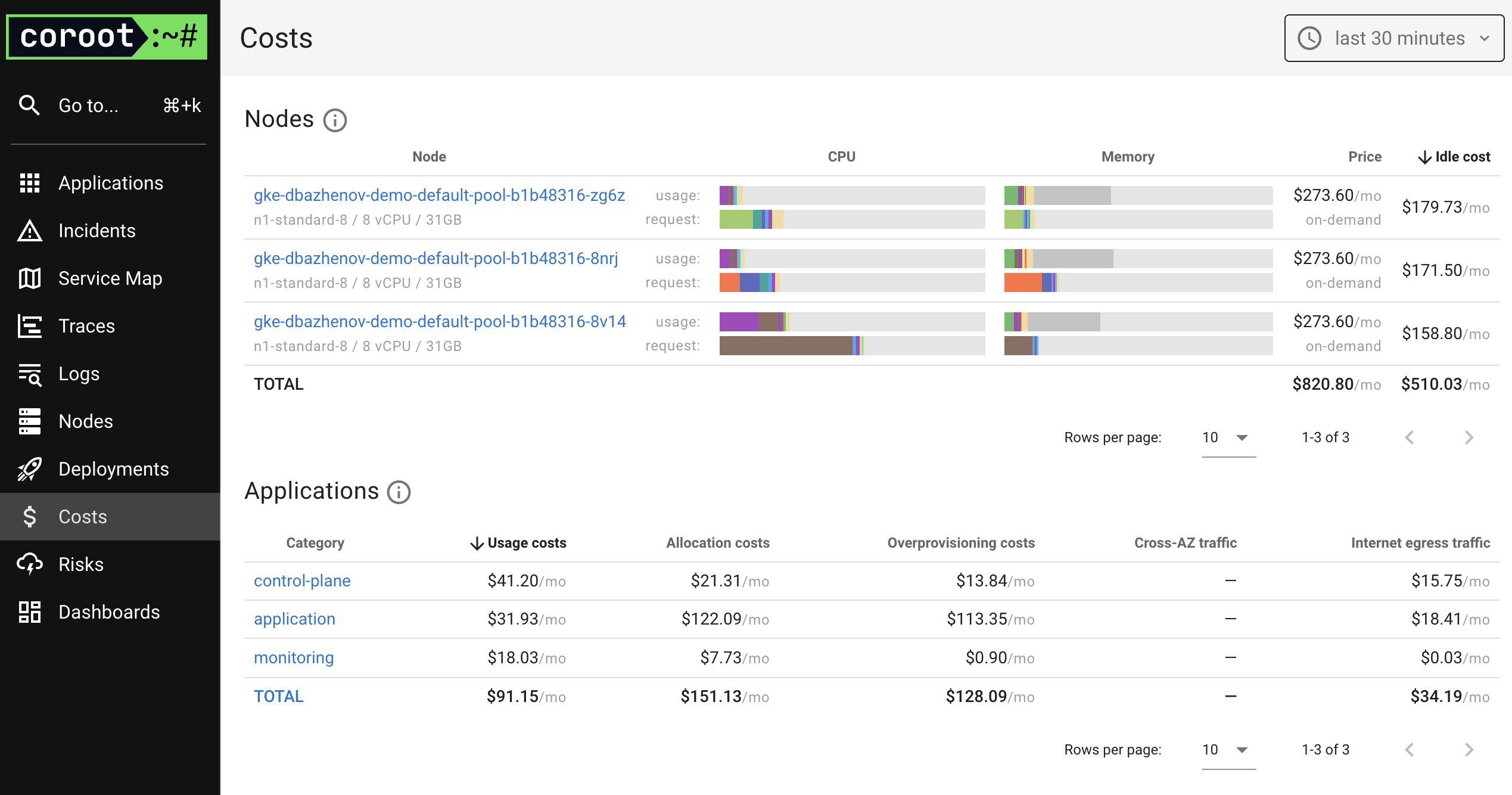Viewport: 1512px width, 795px height.
Task: Open node gke-dbazhenov-demo-default-pool-b1b48316-zg6z
Action: pyautogui.click(x=439, y=195)
